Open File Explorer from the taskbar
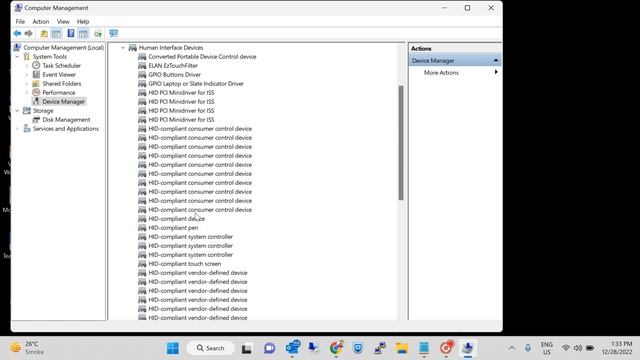 pos(402,348)
